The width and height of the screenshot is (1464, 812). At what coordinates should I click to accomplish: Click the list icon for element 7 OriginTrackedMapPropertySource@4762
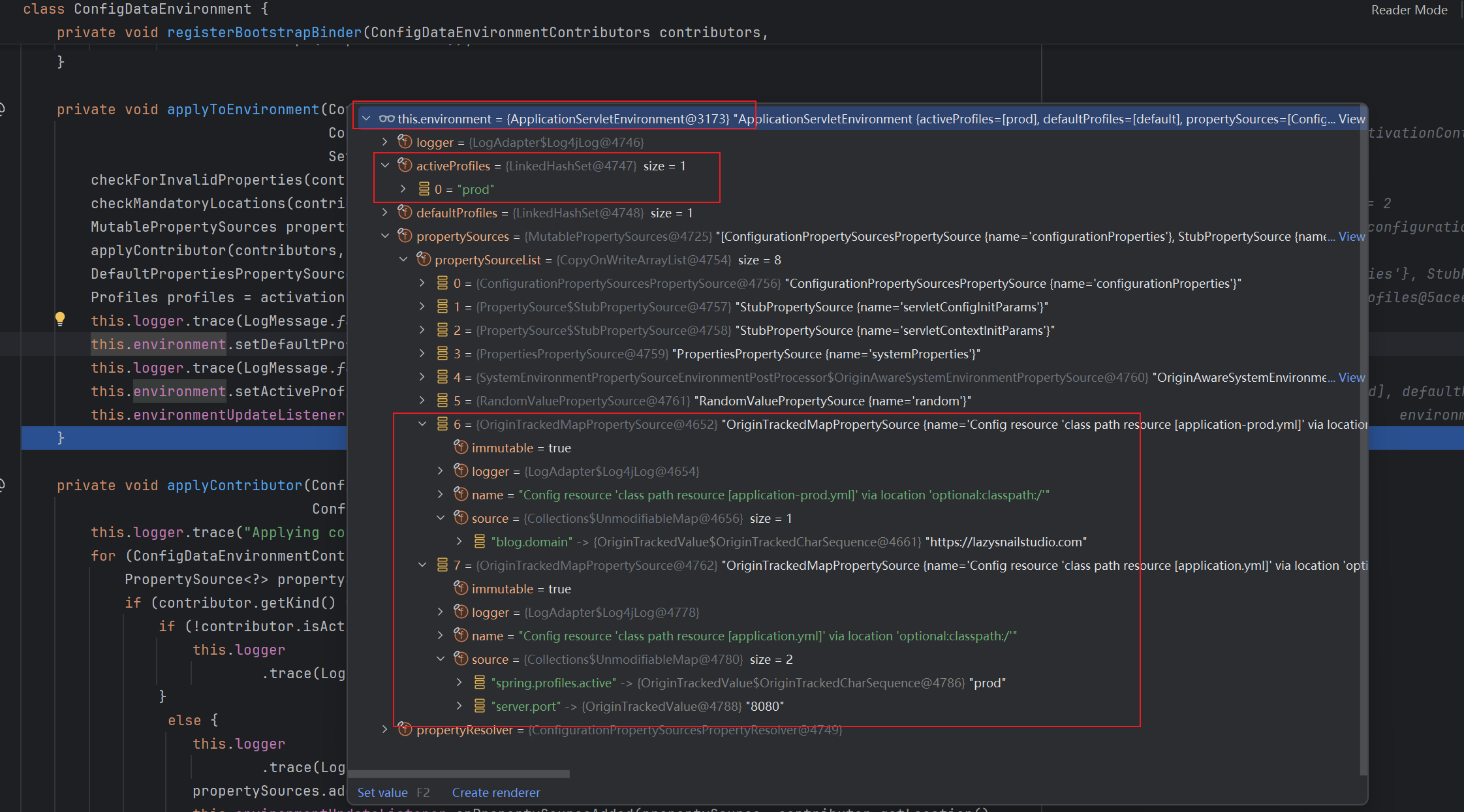click(443, 565)
